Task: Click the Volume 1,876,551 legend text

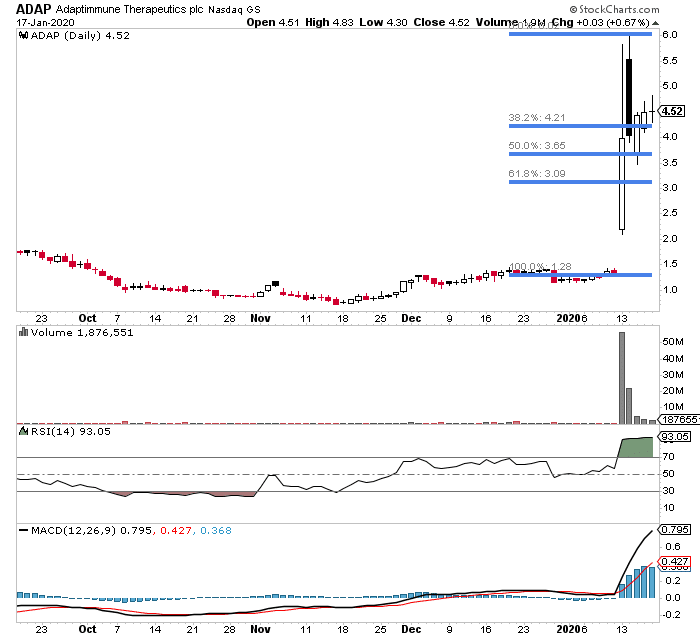Action: [x=82, y=332]
